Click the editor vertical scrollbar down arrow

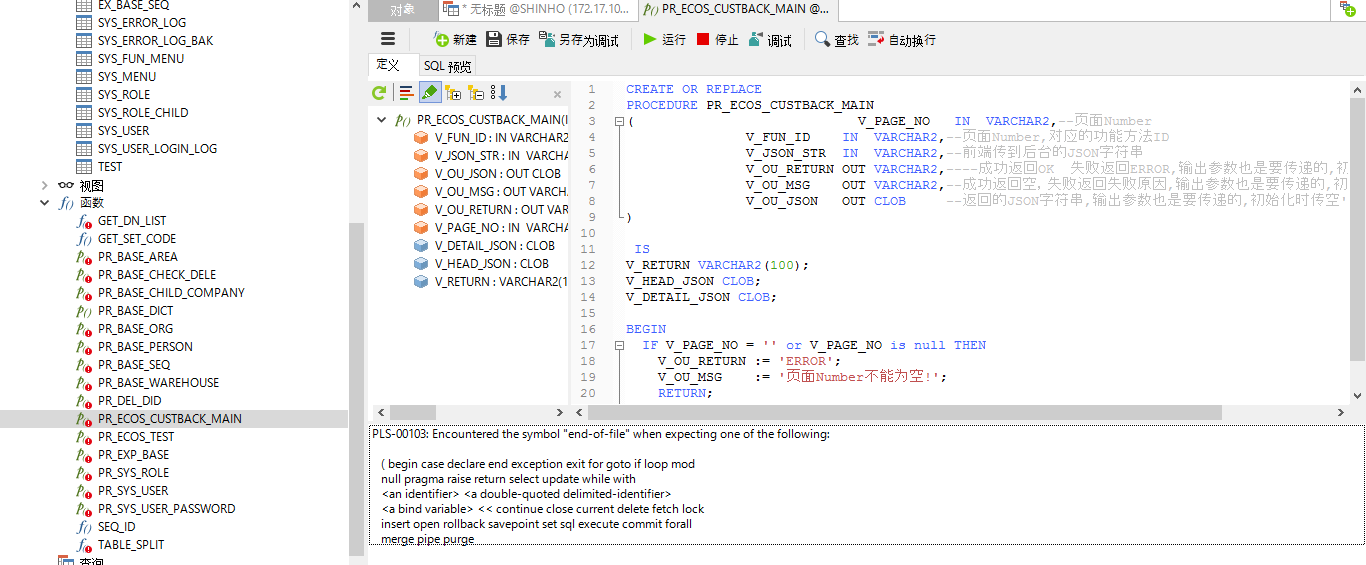pyautogui.click(x=1357, y=396)
